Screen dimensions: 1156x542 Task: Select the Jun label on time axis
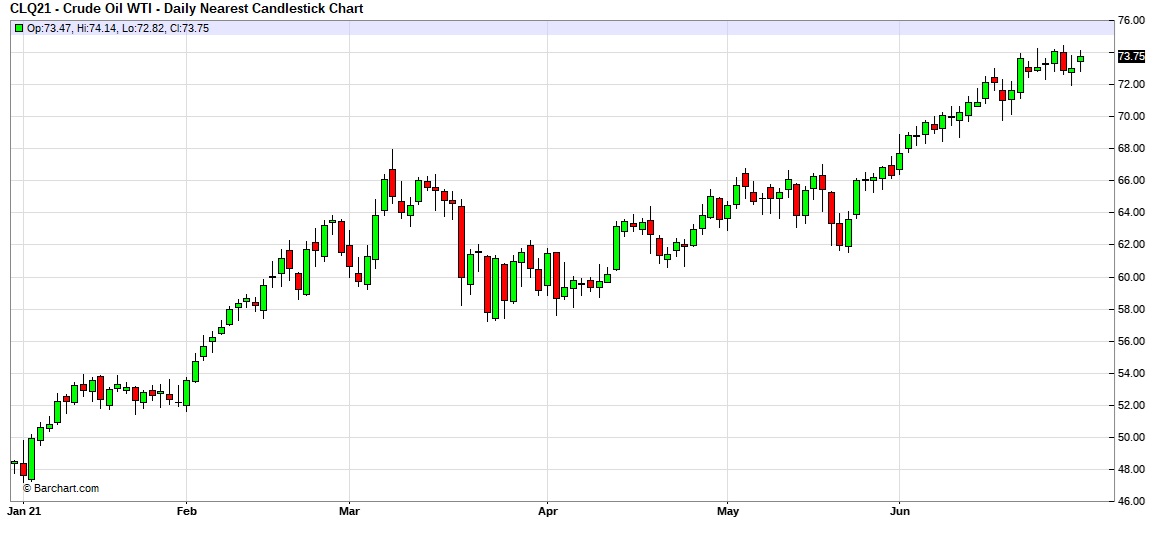point(899,511)
